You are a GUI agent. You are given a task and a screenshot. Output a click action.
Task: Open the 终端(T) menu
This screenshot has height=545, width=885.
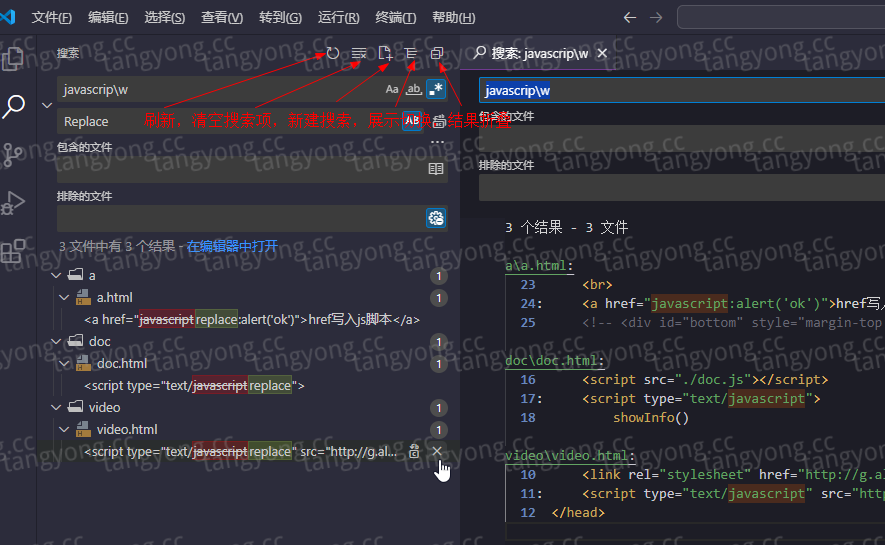[396, 17]
